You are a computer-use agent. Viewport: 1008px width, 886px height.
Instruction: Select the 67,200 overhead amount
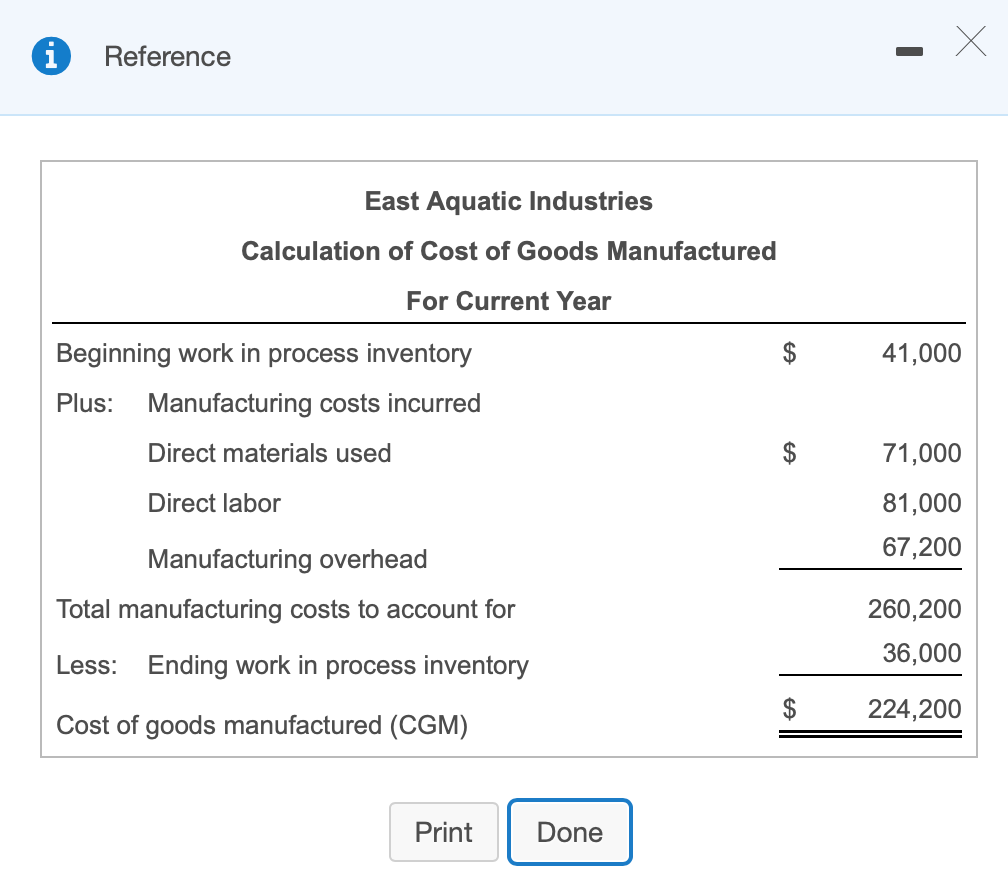[x=921, y=547]
